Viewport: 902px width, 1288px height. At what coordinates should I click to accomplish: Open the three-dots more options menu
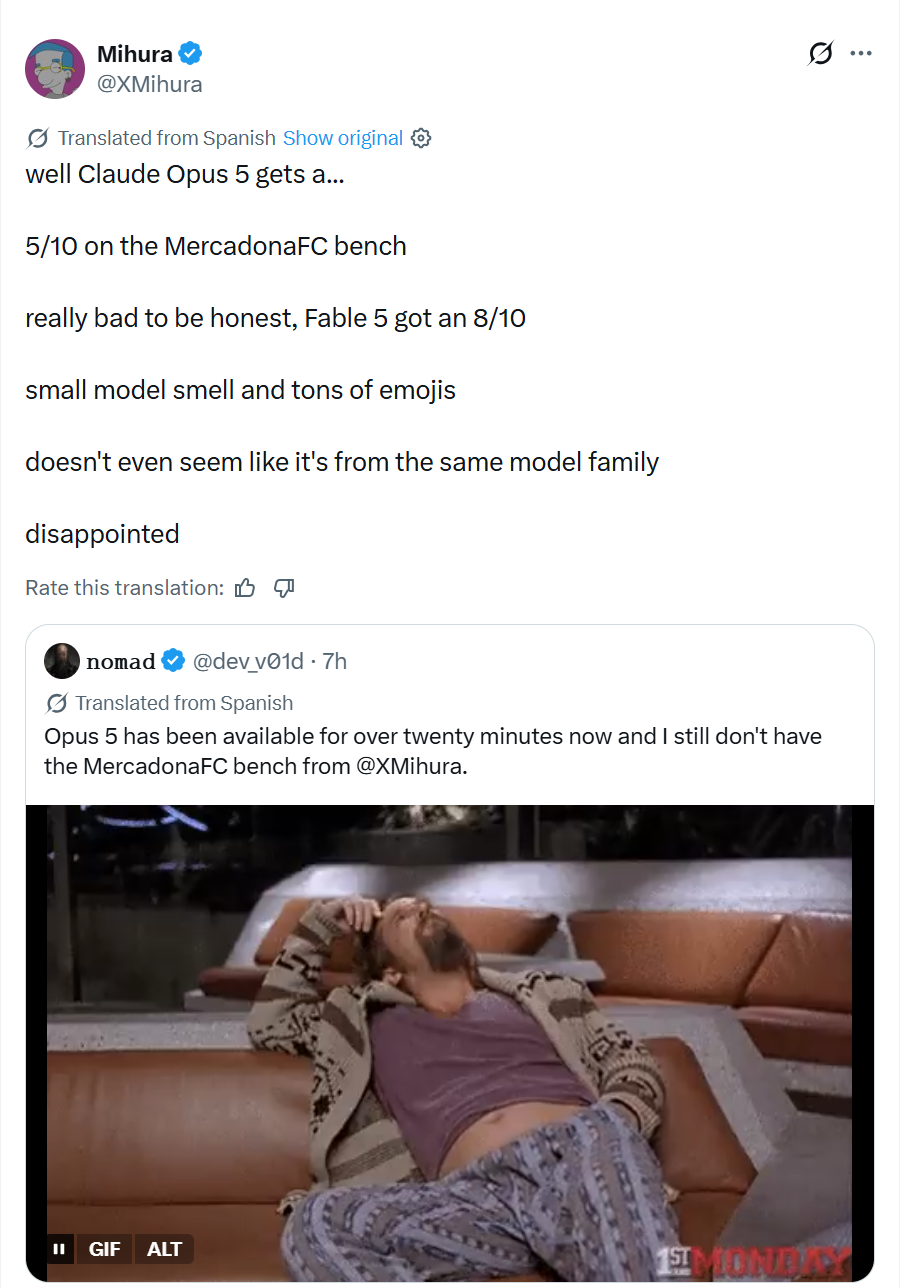click(861, 54)
